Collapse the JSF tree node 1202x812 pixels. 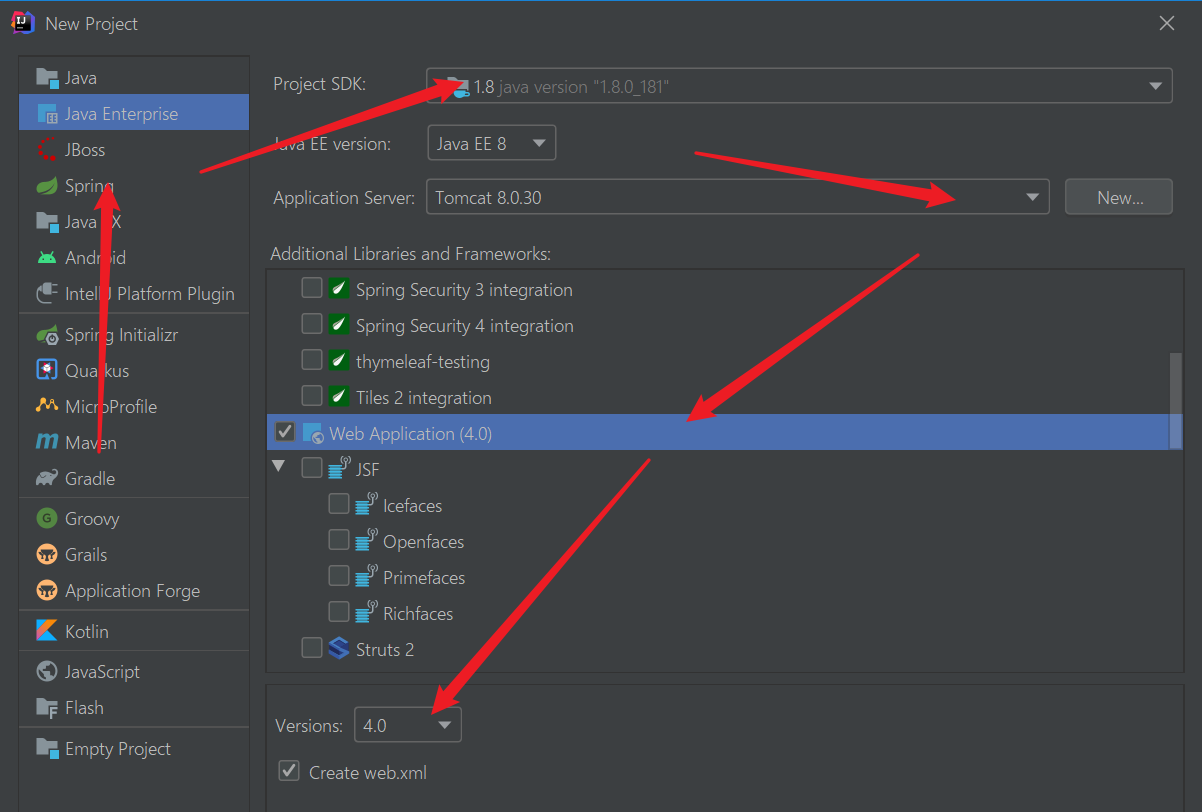point(279,467)
